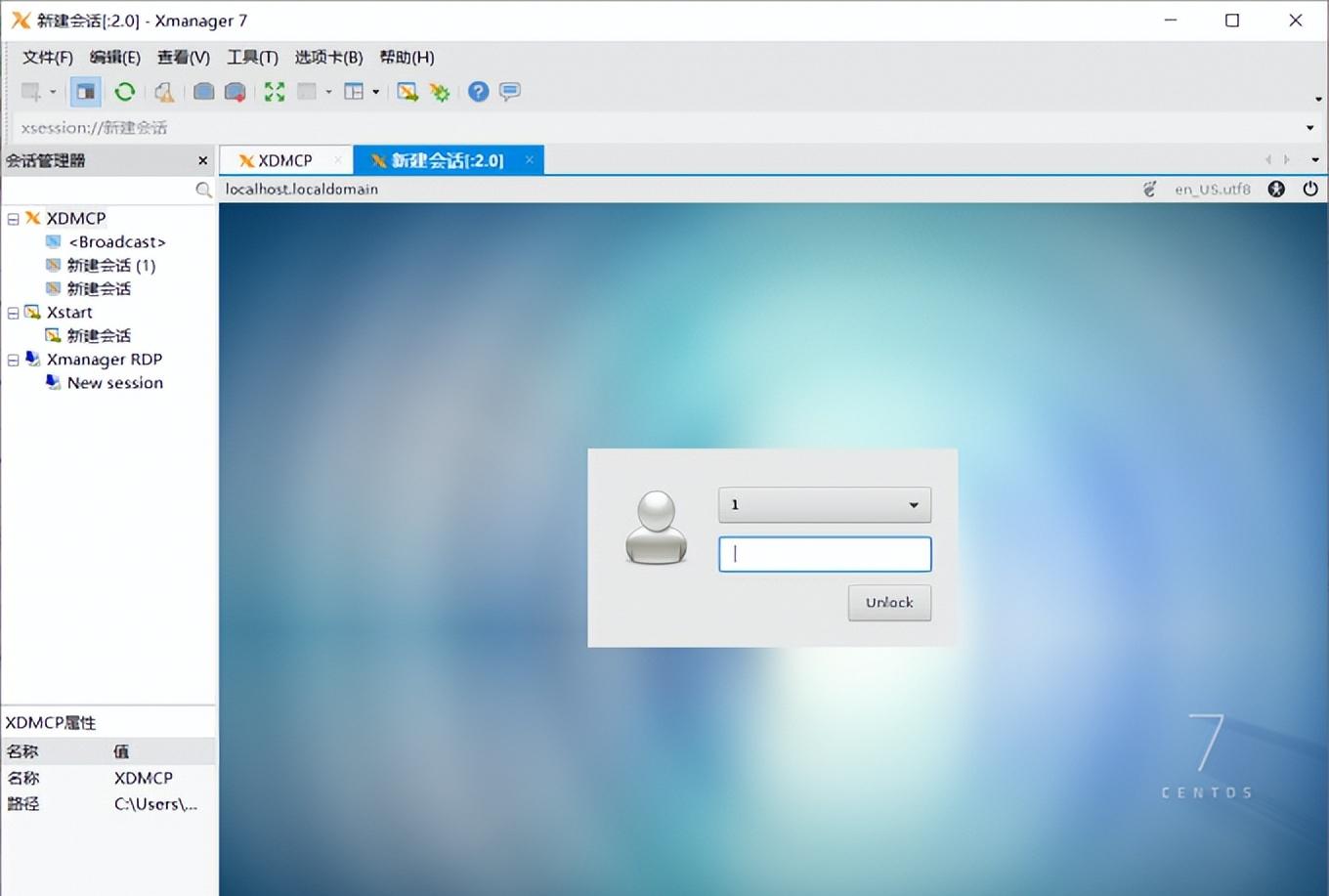The width and height of the screenshot is (1329, 896).
Task: Open the user selection dropdown showing 1
Action: 824,504
